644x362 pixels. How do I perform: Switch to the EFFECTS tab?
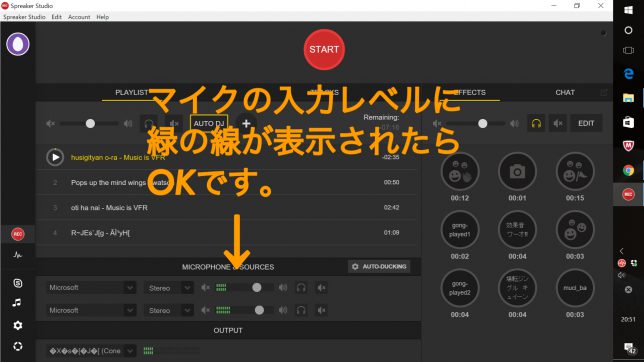click(x=469, y=92)
